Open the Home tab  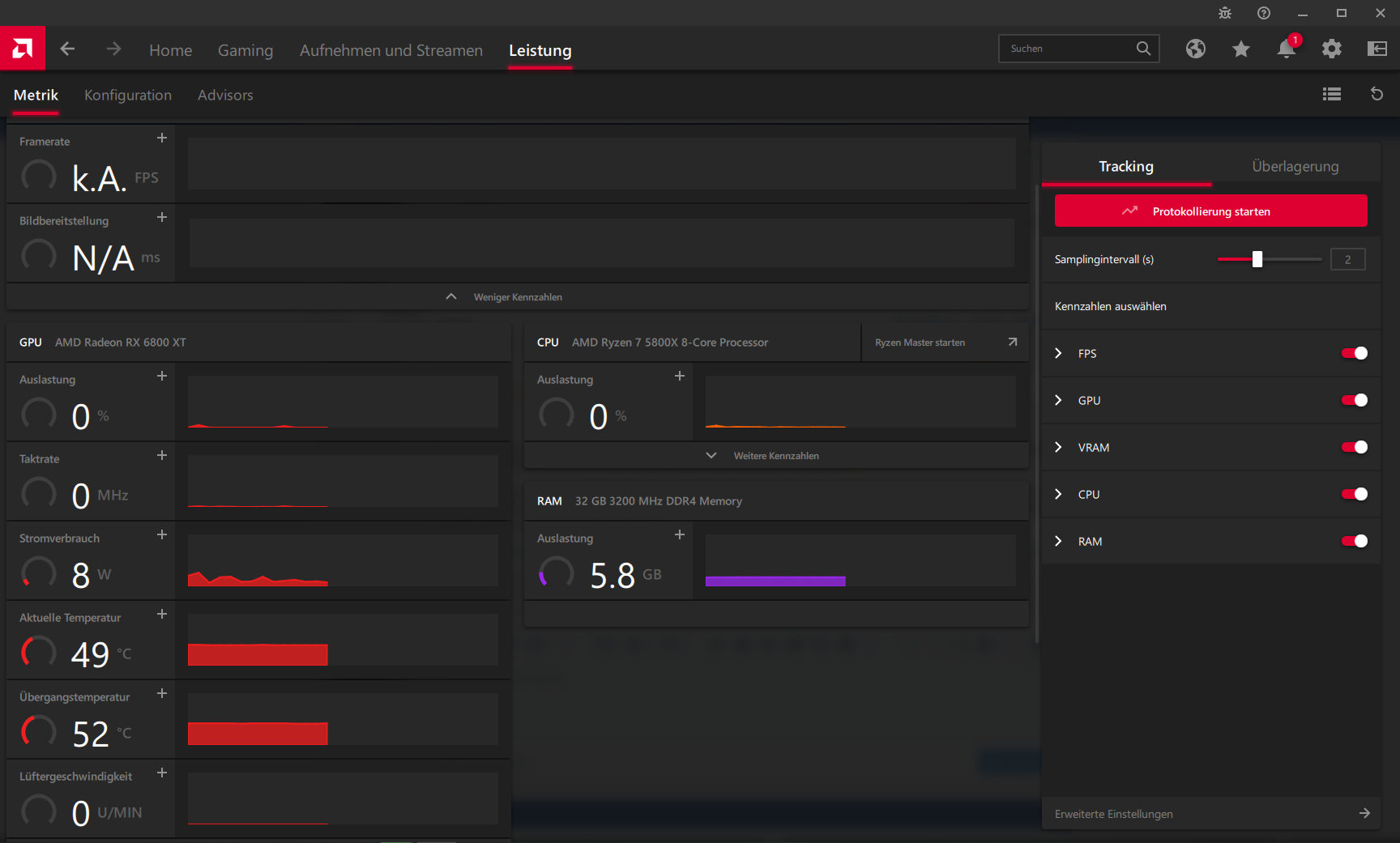171,50
